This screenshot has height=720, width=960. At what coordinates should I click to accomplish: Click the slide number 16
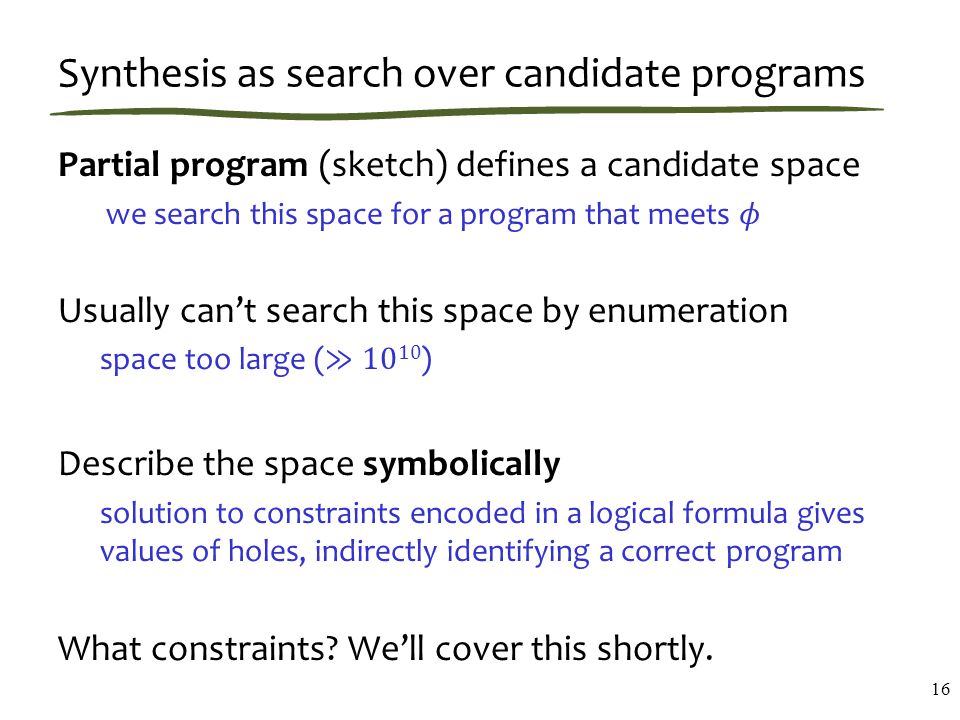pos(940,689)
